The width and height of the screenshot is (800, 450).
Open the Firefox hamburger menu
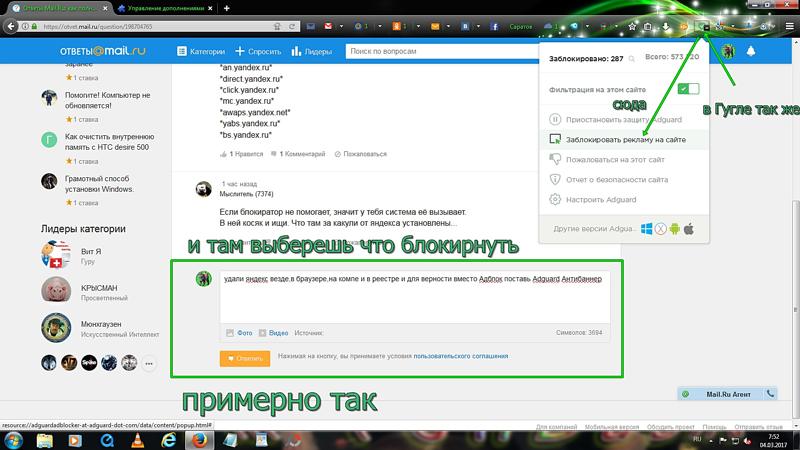pyautogui.click(x=790, y=27)
